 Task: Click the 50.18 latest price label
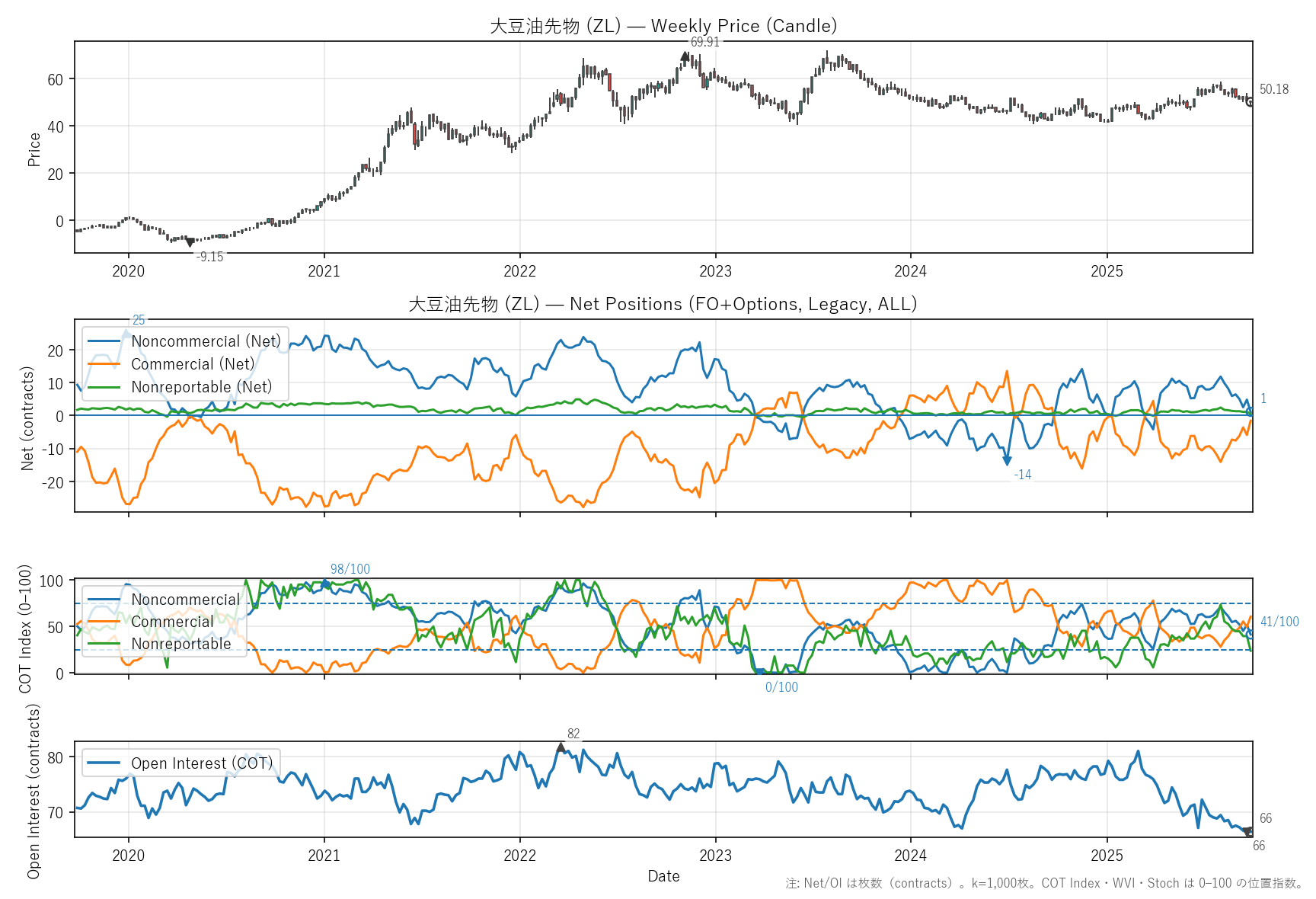(1274, 89)
